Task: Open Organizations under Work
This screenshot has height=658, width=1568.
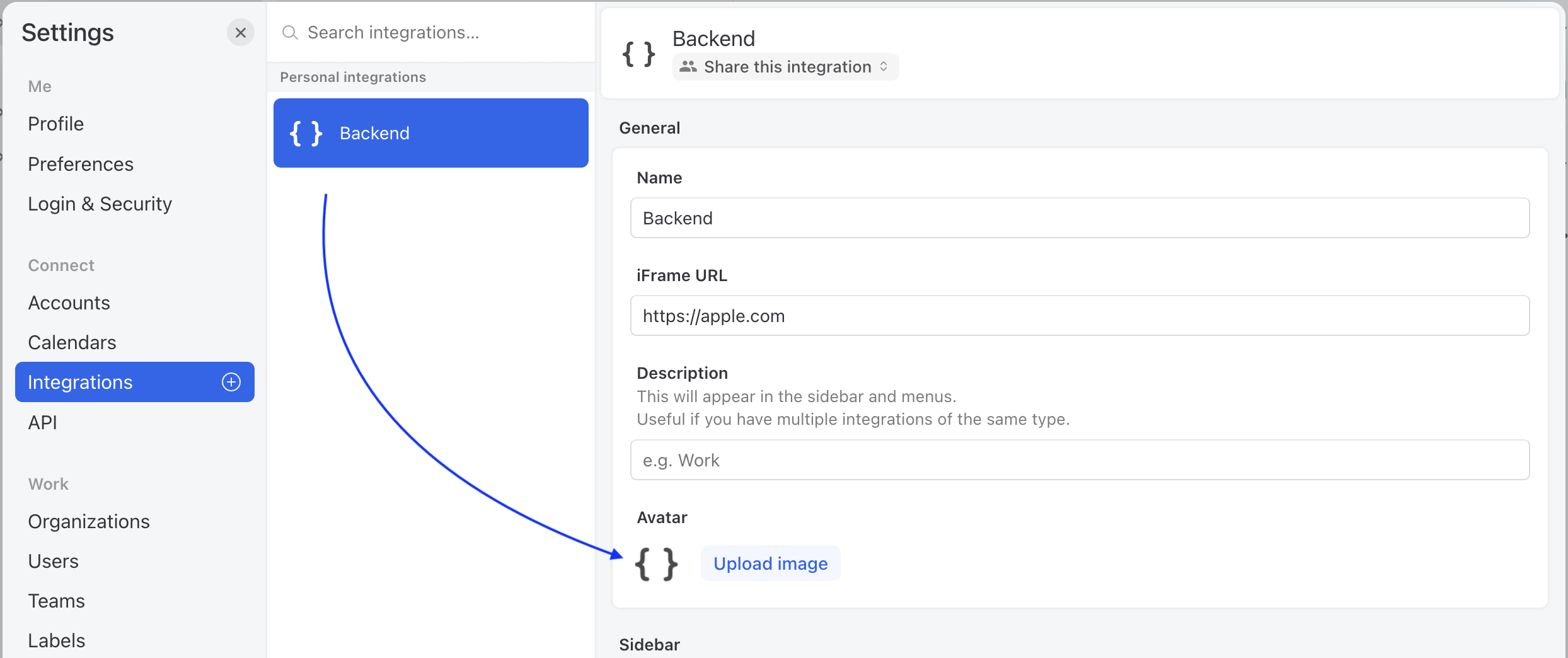Action: click(x=88, y=521)
